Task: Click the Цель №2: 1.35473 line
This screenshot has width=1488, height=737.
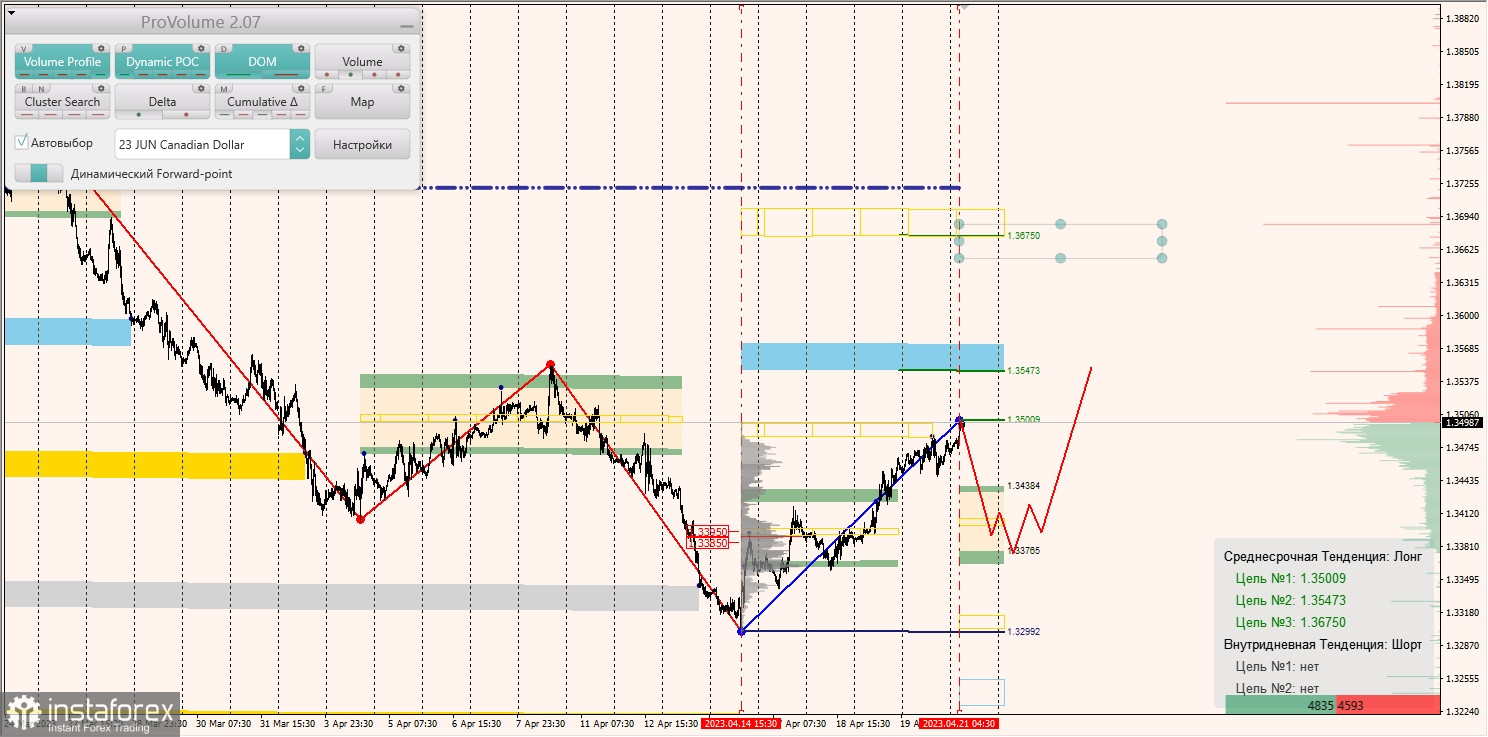Action: pos(1290,600)
